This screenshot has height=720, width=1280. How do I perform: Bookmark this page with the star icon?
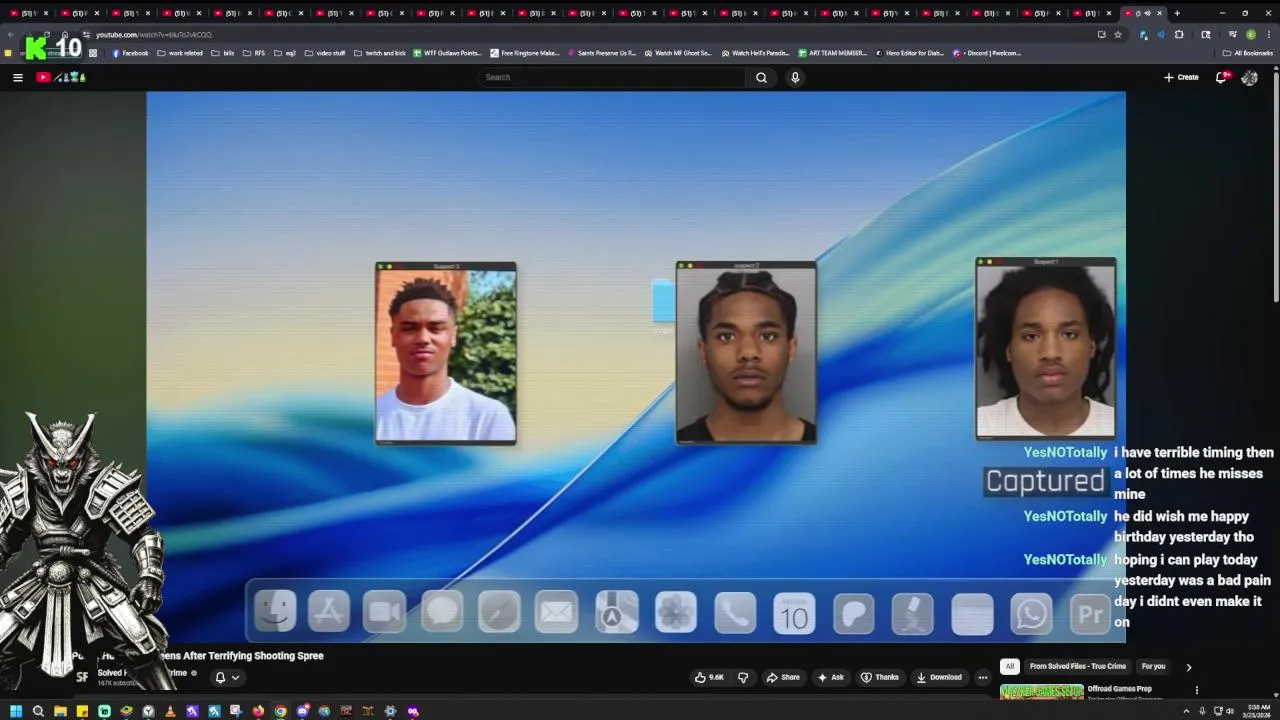coord(1118,34)
